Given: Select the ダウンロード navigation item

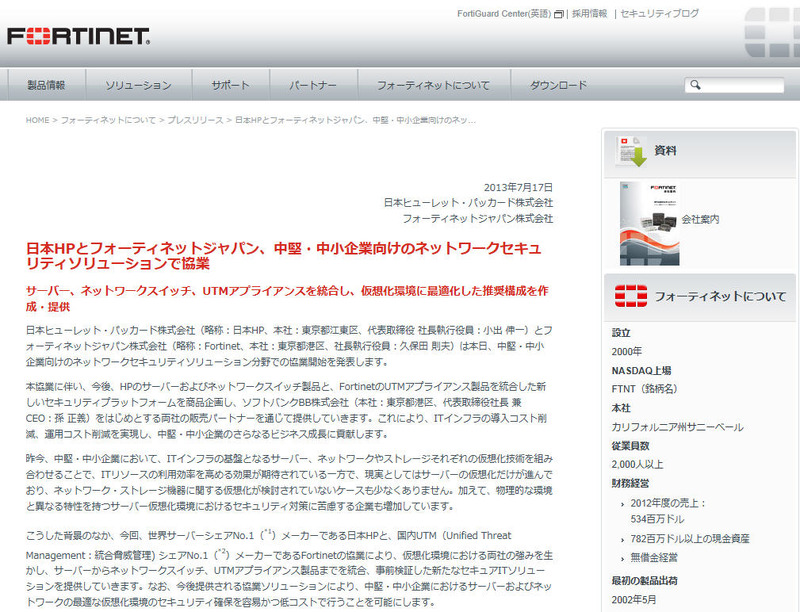Looking at the screenshot, I should click(x=558, y=85).
